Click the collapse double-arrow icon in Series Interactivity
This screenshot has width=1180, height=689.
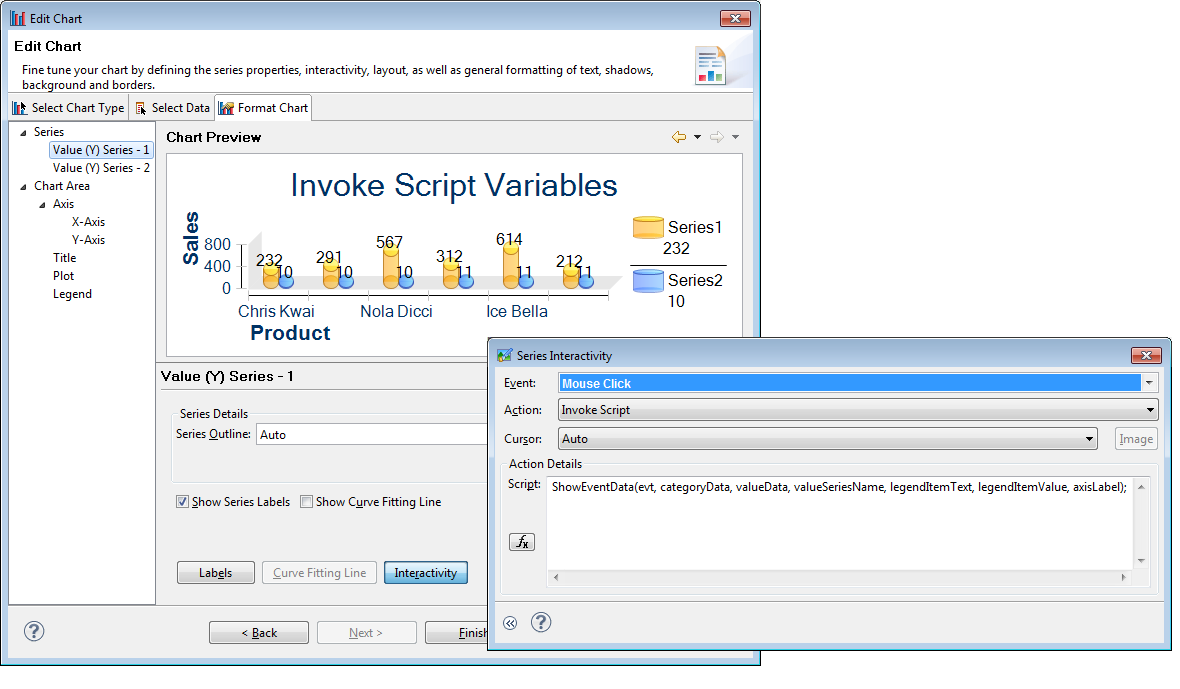tap(510, 623)
